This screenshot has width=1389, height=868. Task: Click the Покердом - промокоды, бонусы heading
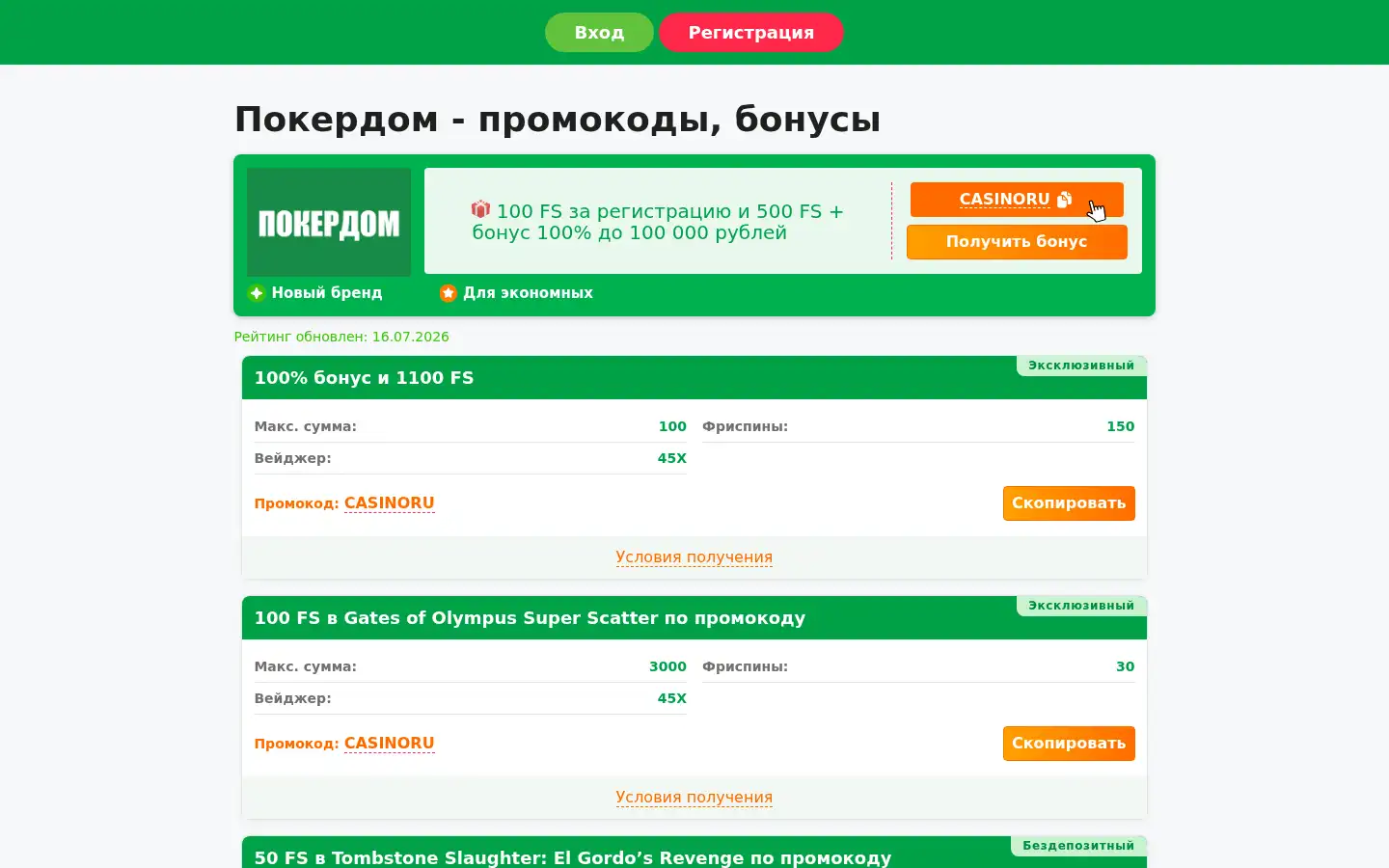[558, 120]
